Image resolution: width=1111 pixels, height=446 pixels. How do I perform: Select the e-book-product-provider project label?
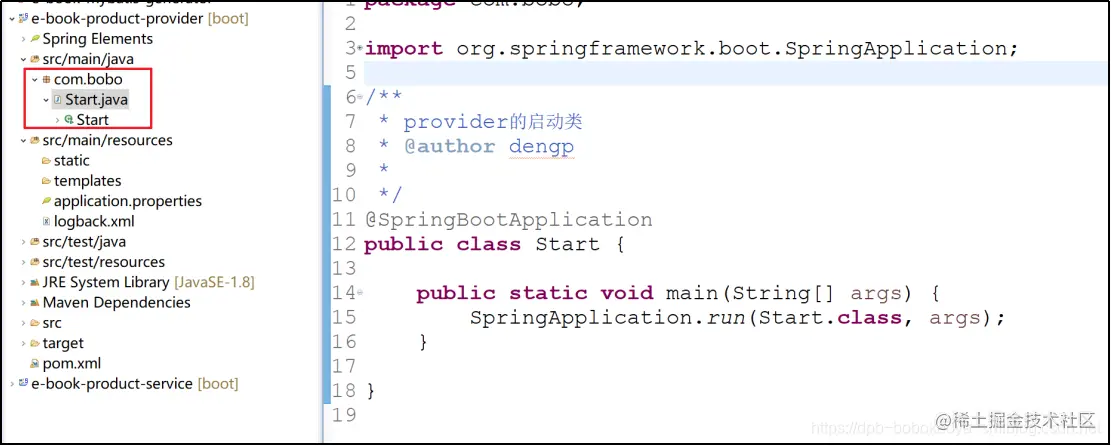pyautogui.click(x=118, y=18)
